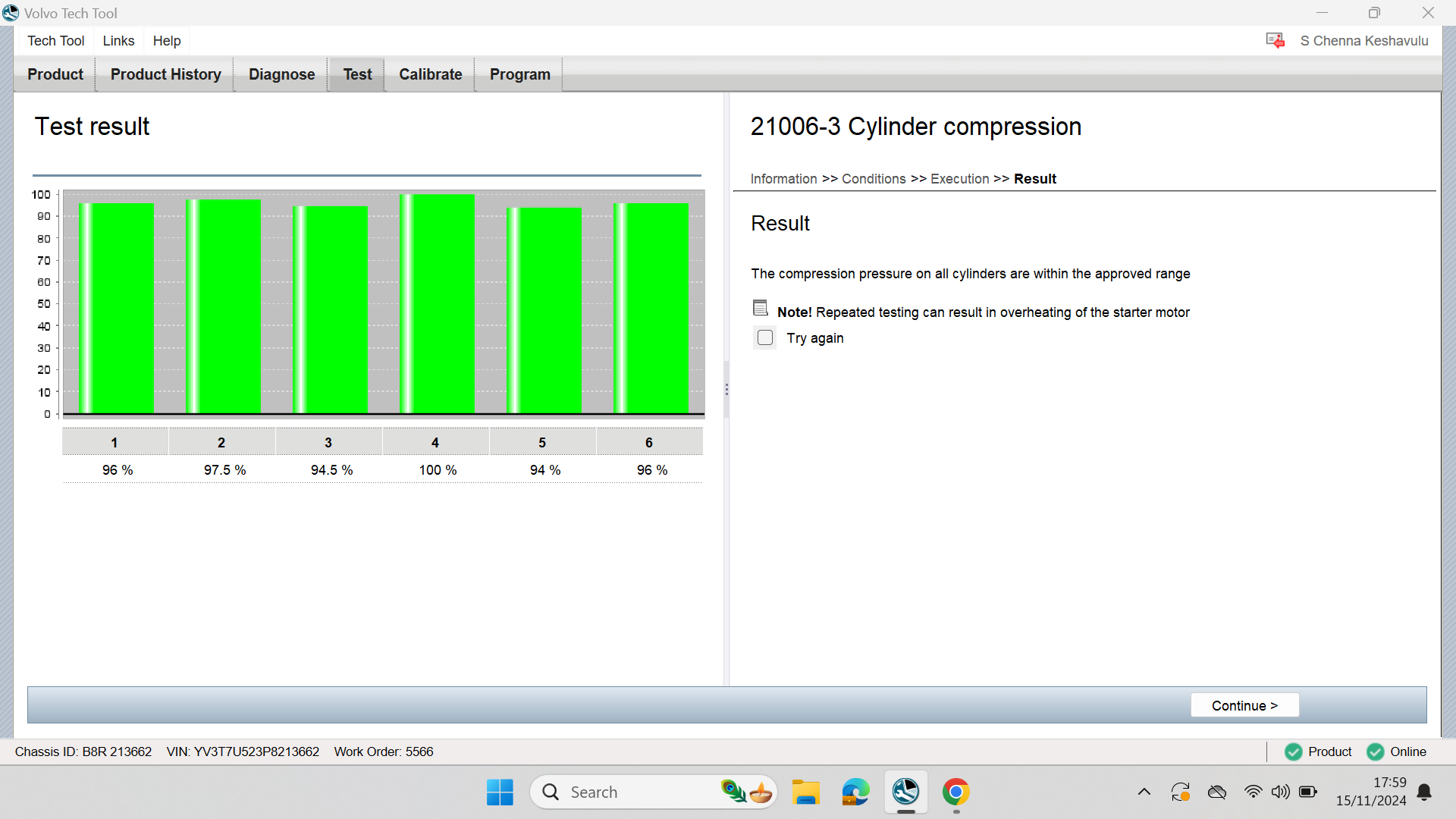Open the Links menu
Screen dimensions: 1456x819
pyautogui.click(x=119, y=41)
